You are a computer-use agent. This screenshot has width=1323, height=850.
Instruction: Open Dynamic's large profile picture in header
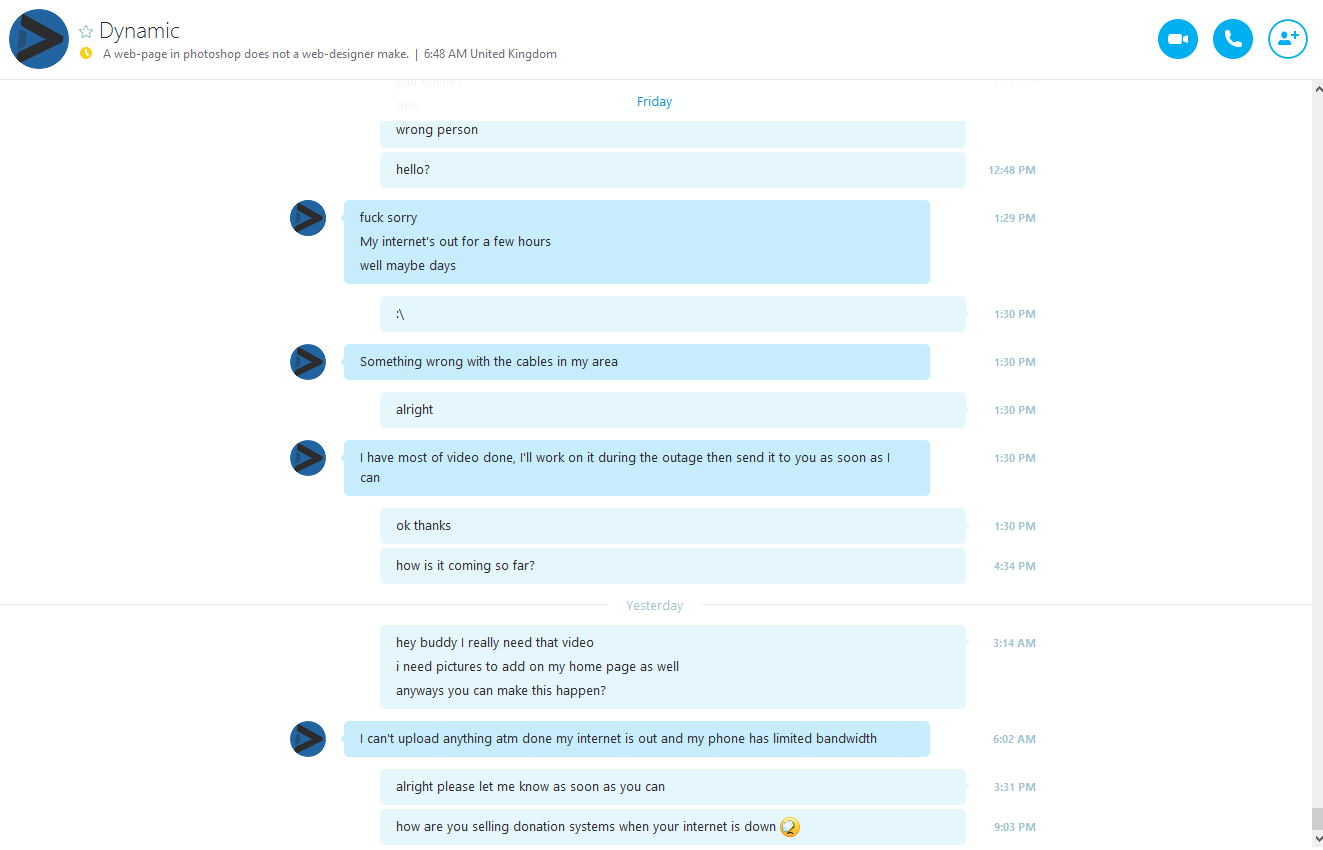pos(39,39)
